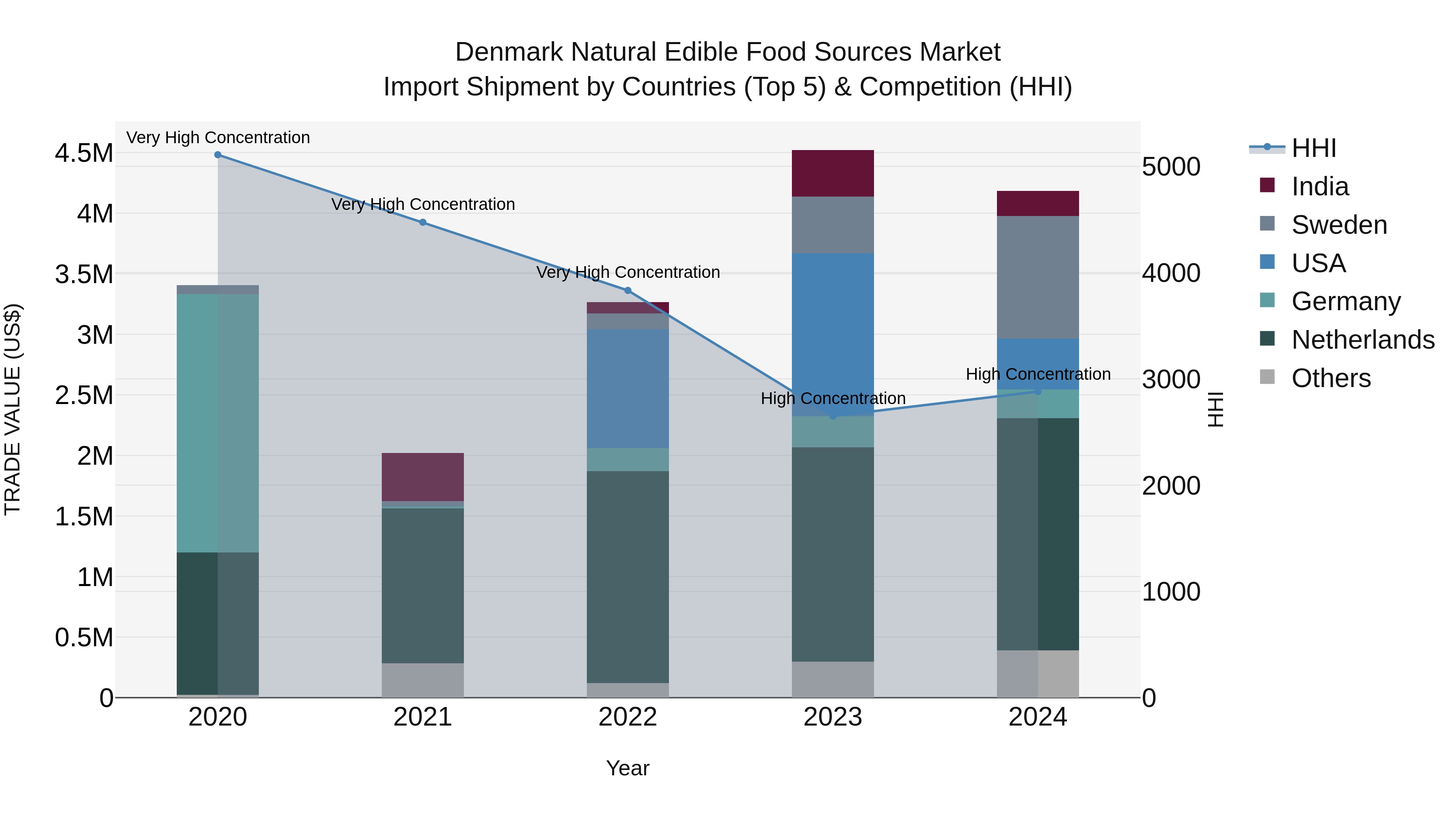Select the 2021 HHI data point
The width and height of the screenshot is (1456, 819).
click(x=423, y=223)
